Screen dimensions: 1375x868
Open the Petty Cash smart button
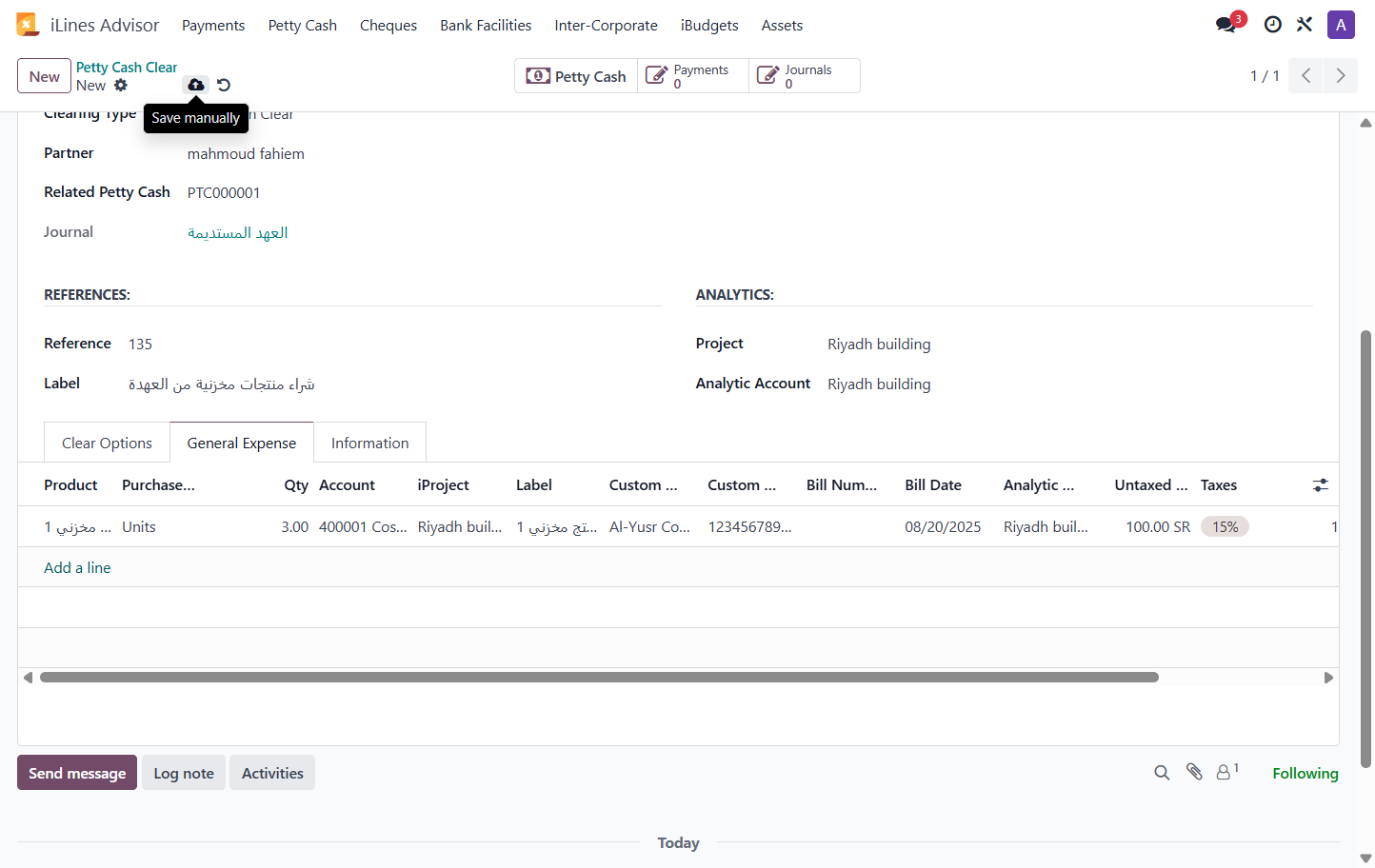pos(576,76)
